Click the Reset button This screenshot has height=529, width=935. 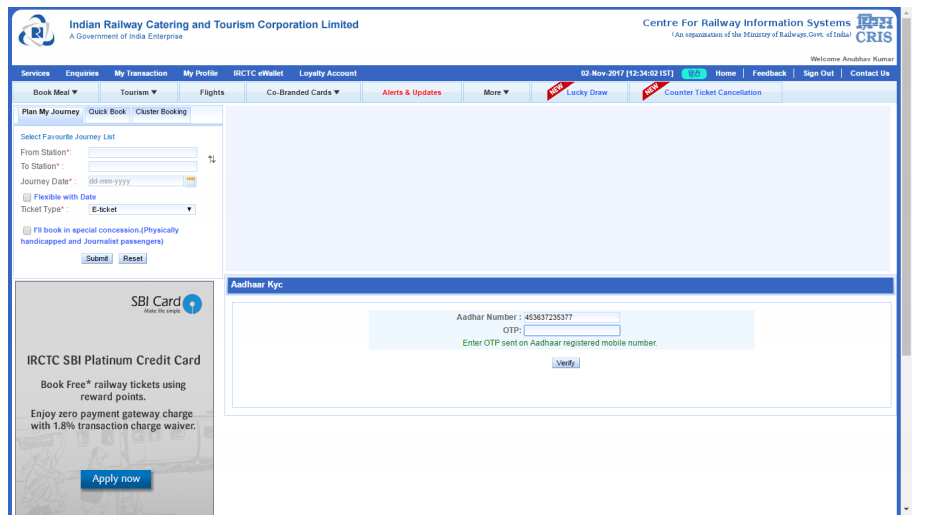(x=132, y=259)
